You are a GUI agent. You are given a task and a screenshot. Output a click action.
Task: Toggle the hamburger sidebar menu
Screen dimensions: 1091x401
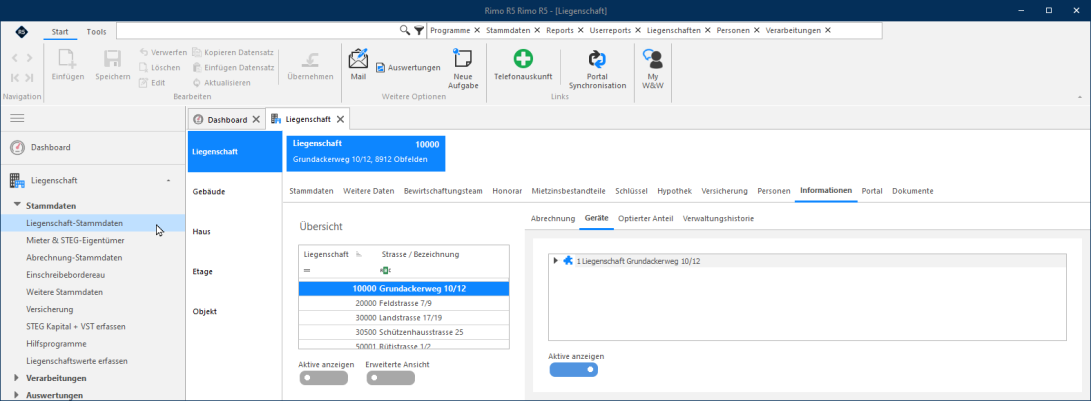pyautogui.click(x=17, y=119)
